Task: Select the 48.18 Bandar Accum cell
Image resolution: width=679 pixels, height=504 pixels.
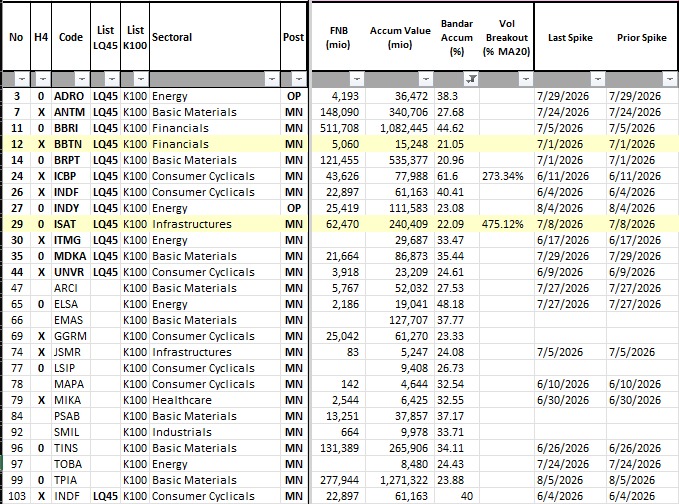Action: coord(456,304)
